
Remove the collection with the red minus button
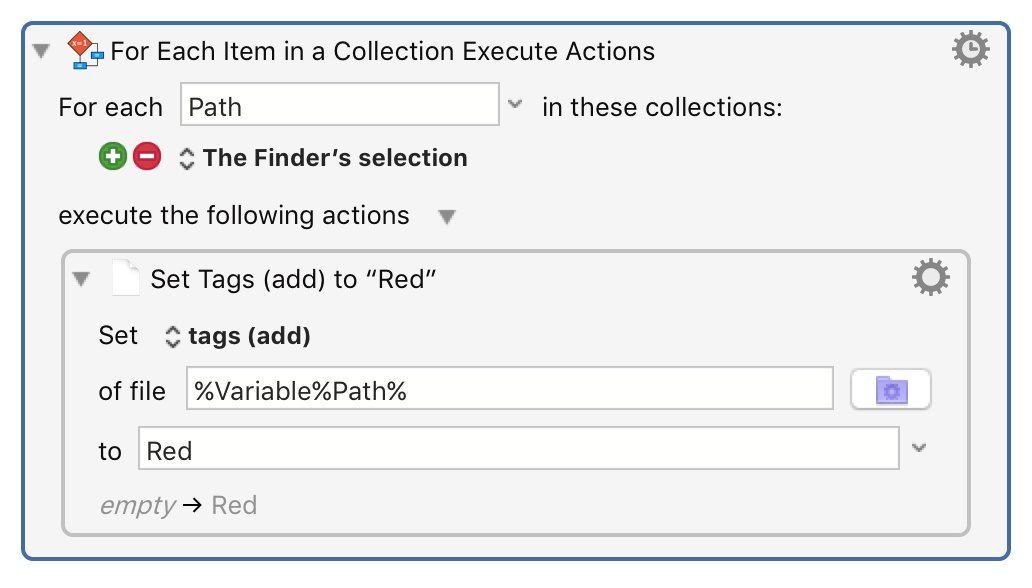point(147,157)
